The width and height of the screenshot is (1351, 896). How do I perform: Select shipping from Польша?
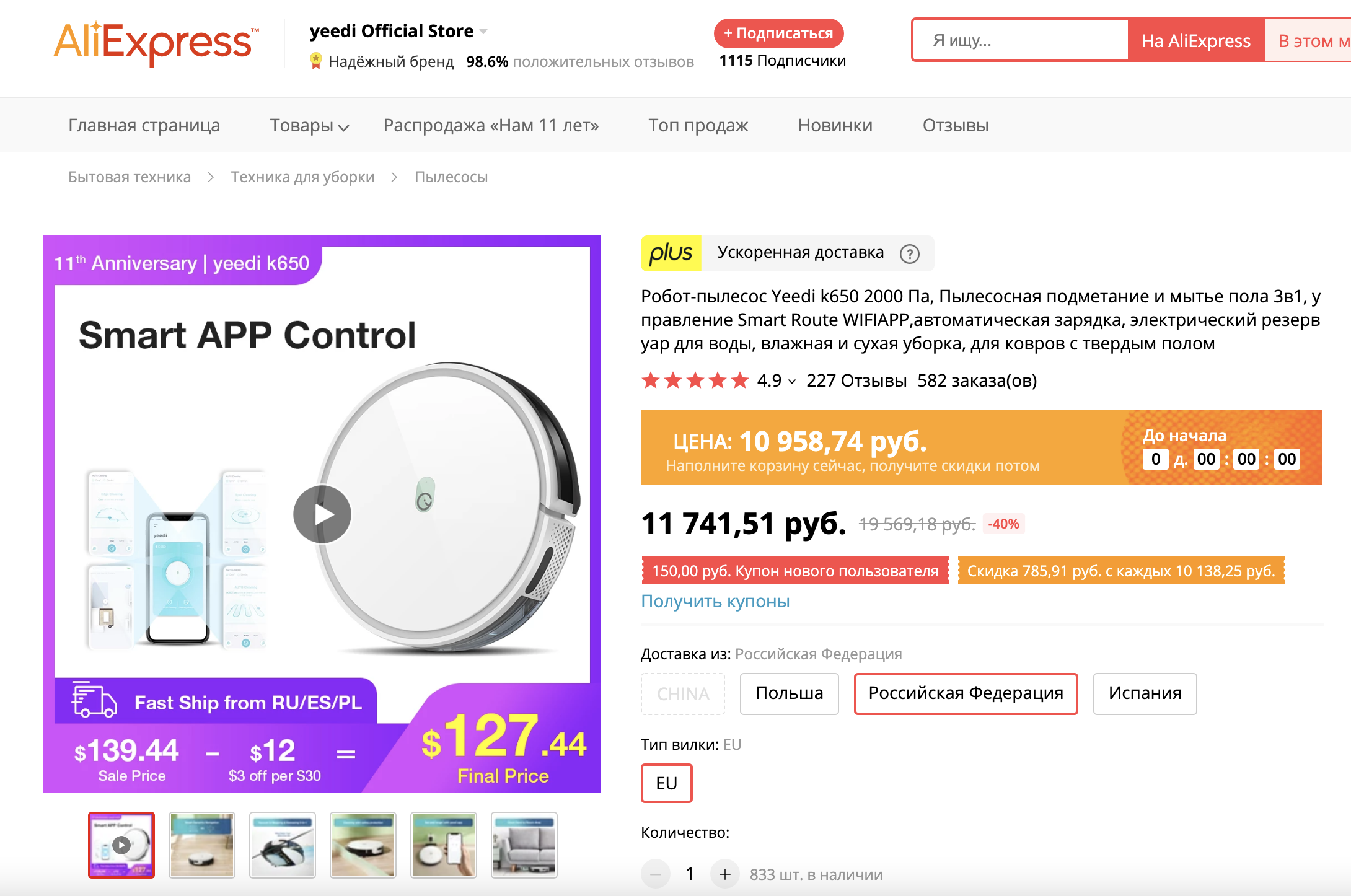789,693
